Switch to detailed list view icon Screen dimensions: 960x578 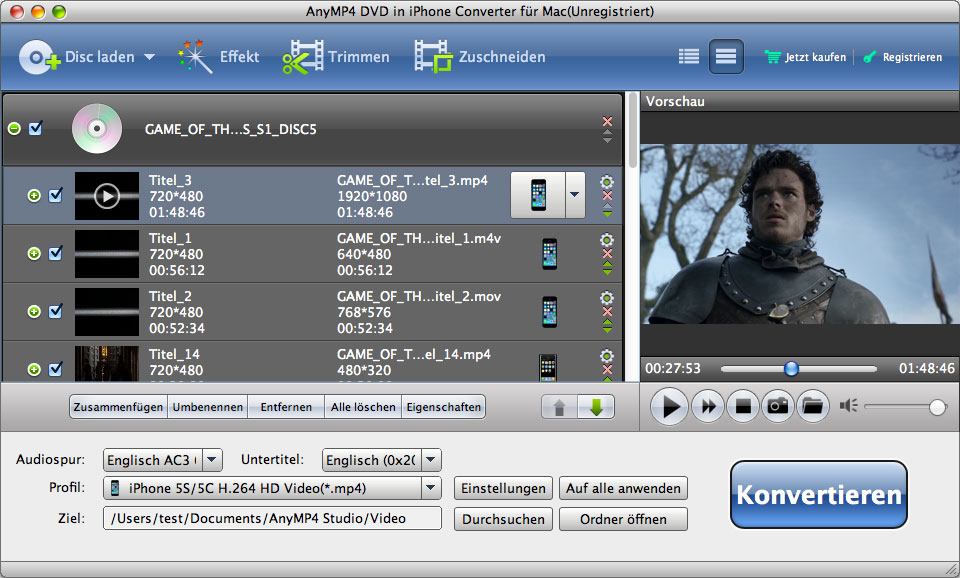(x=726, y=57)
